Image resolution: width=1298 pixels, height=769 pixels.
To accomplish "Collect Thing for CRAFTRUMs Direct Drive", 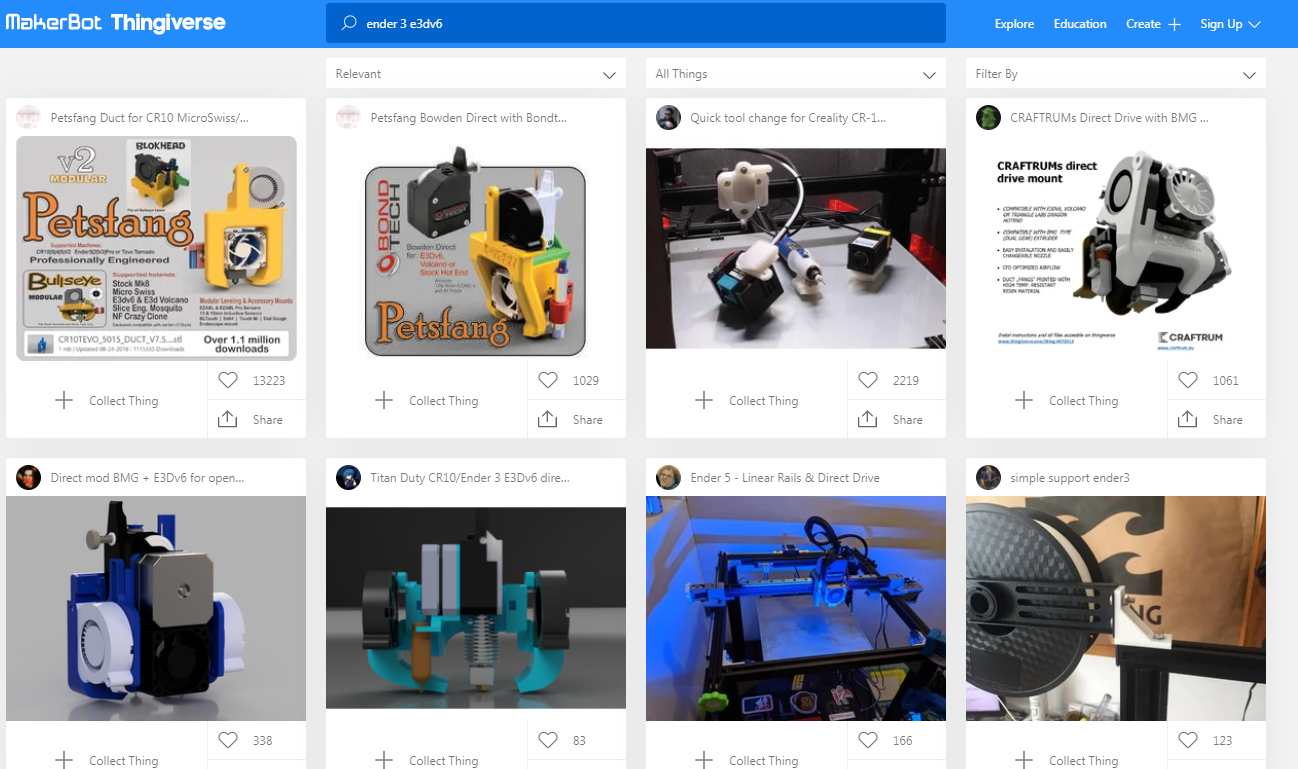I will [x=1066, y=400].
